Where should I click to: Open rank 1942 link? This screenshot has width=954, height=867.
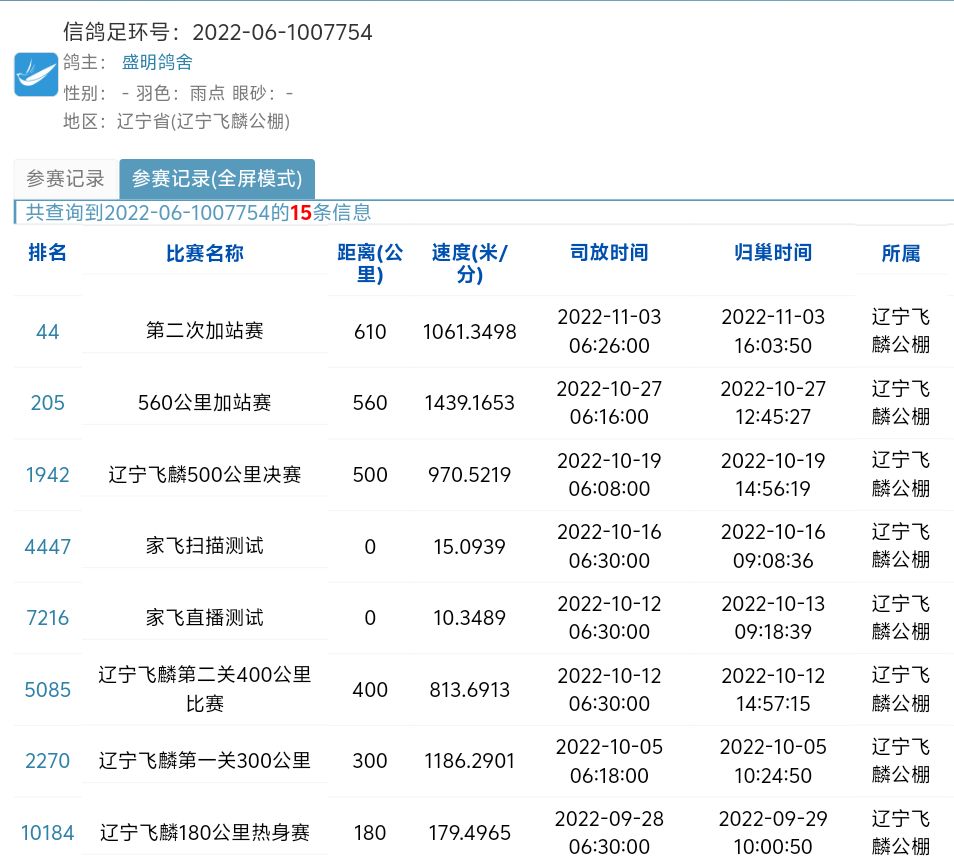click(x=47, y=475)
